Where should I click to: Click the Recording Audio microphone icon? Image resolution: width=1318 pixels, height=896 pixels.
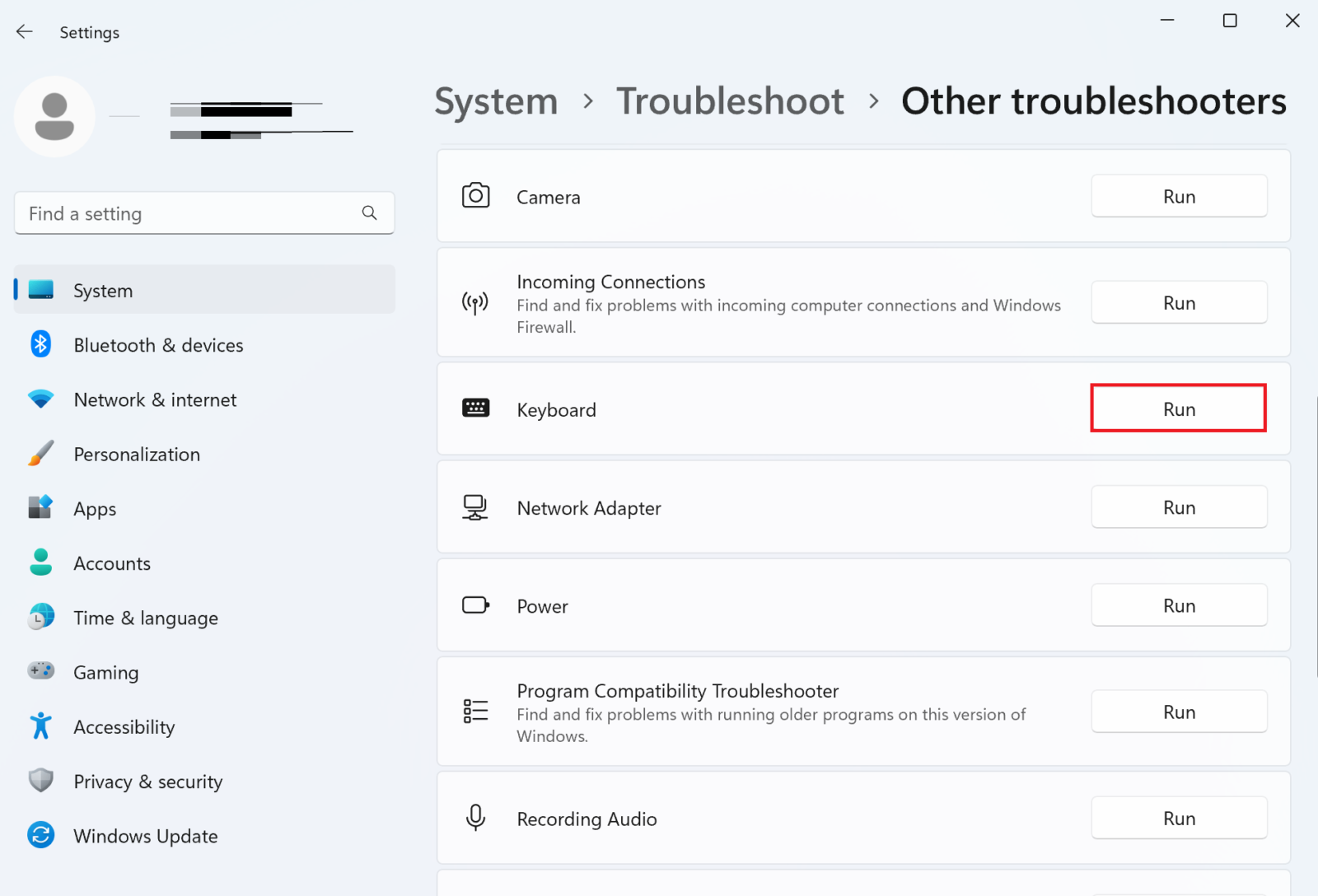pos(475,818)
